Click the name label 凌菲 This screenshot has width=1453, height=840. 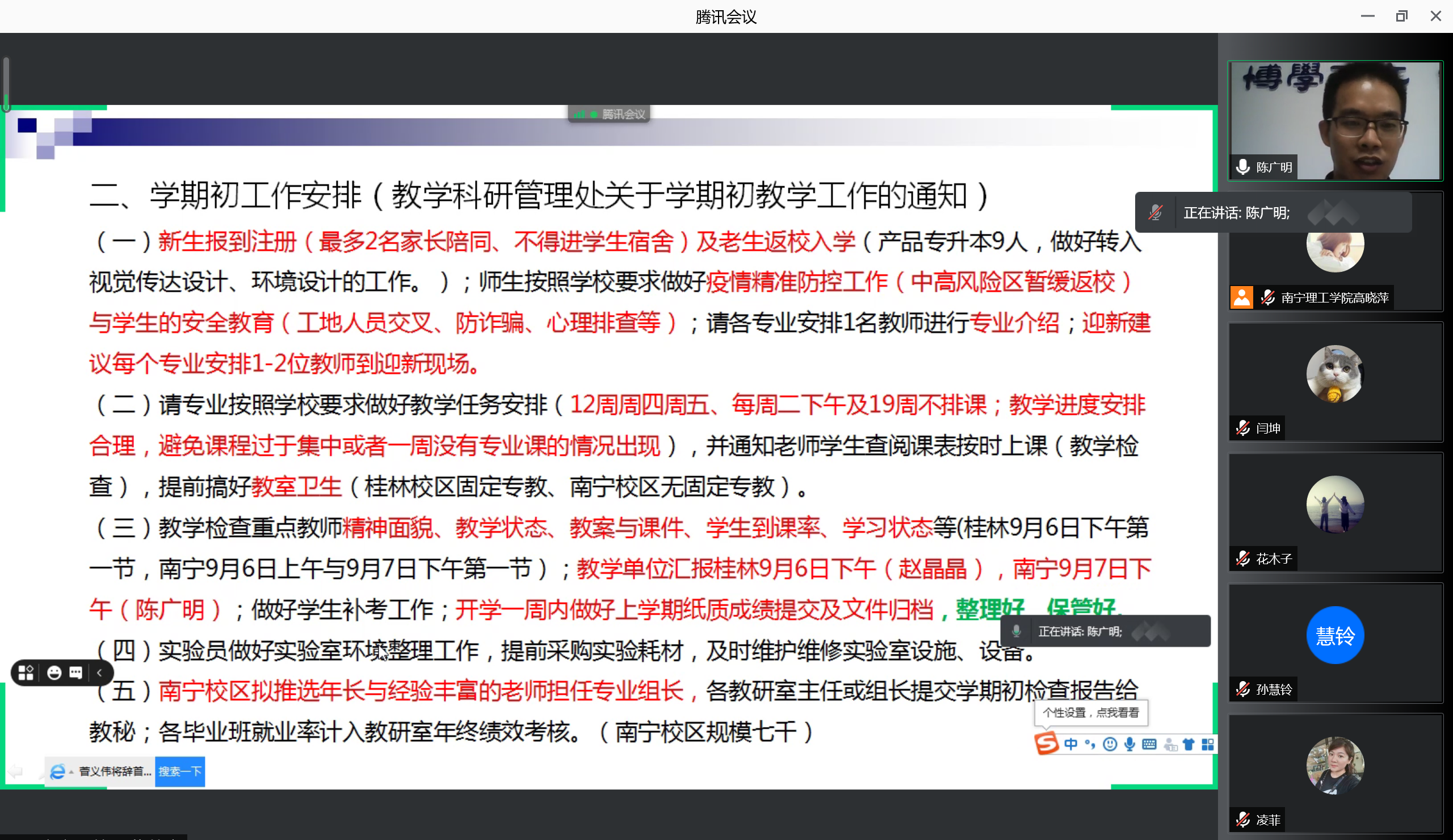pyautogui.click(x=1268, y=820)
